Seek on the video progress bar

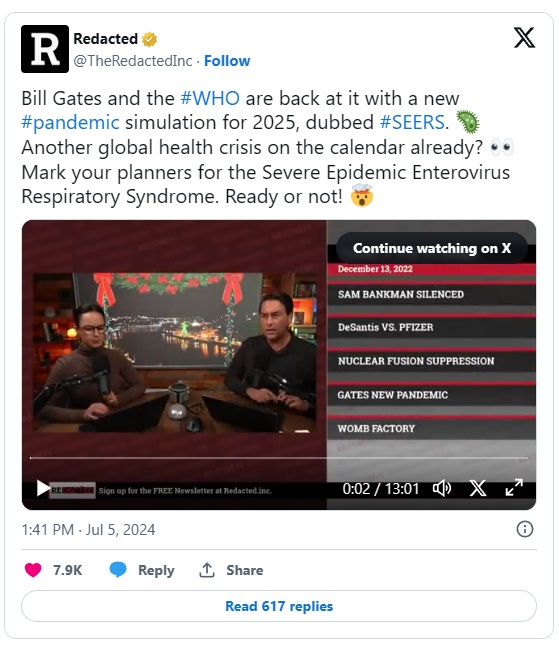(279, 458)
